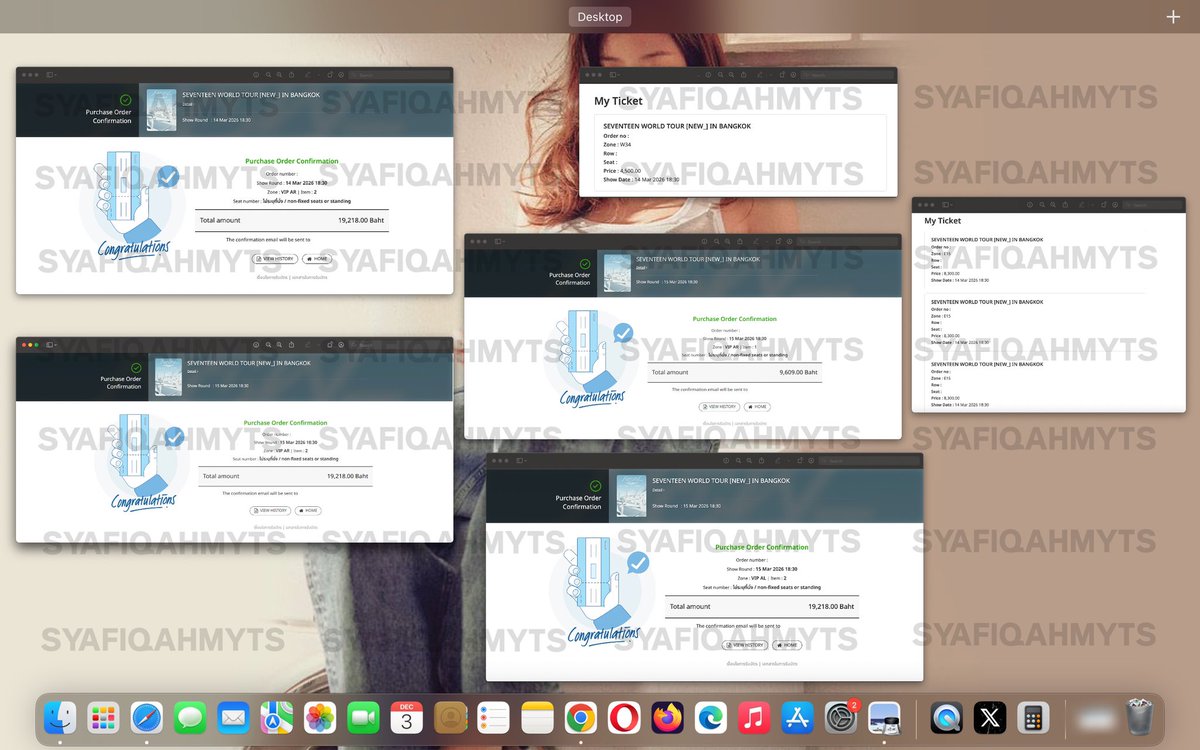
Task: Click concert poster thumbnail in 9,609.00 Baht window
Action: (x=617, y=273)
